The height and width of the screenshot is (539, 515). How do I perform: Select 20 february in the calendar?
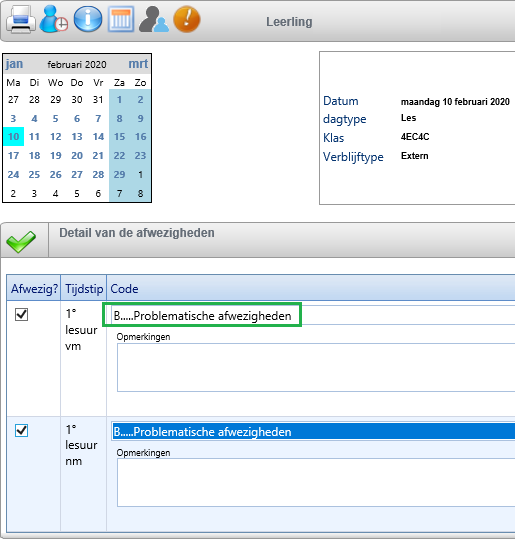77,156
